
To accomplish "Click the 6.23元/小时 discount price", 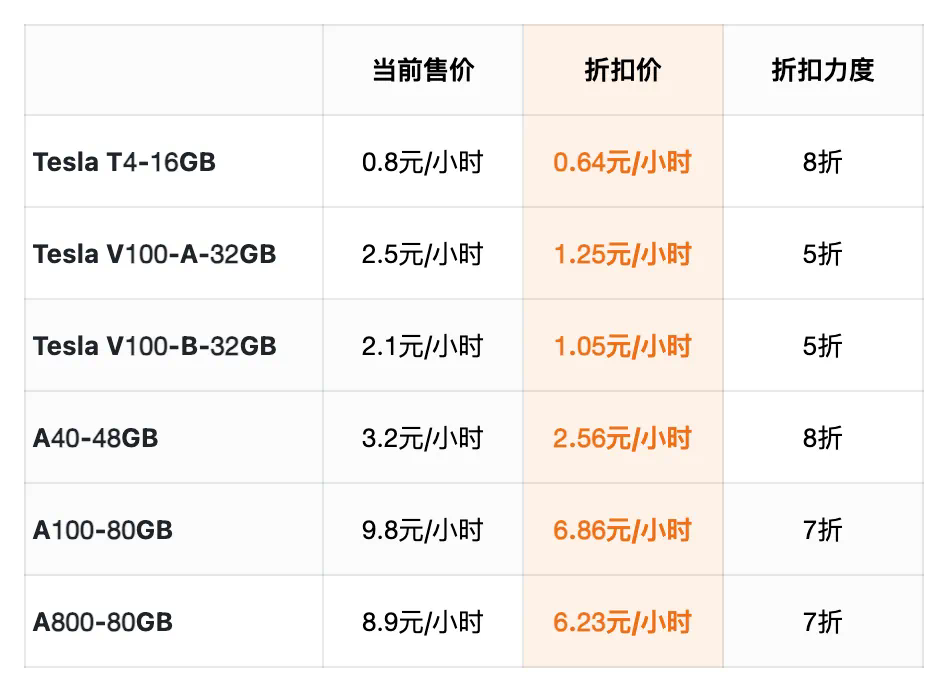I will tap(622, 622).
